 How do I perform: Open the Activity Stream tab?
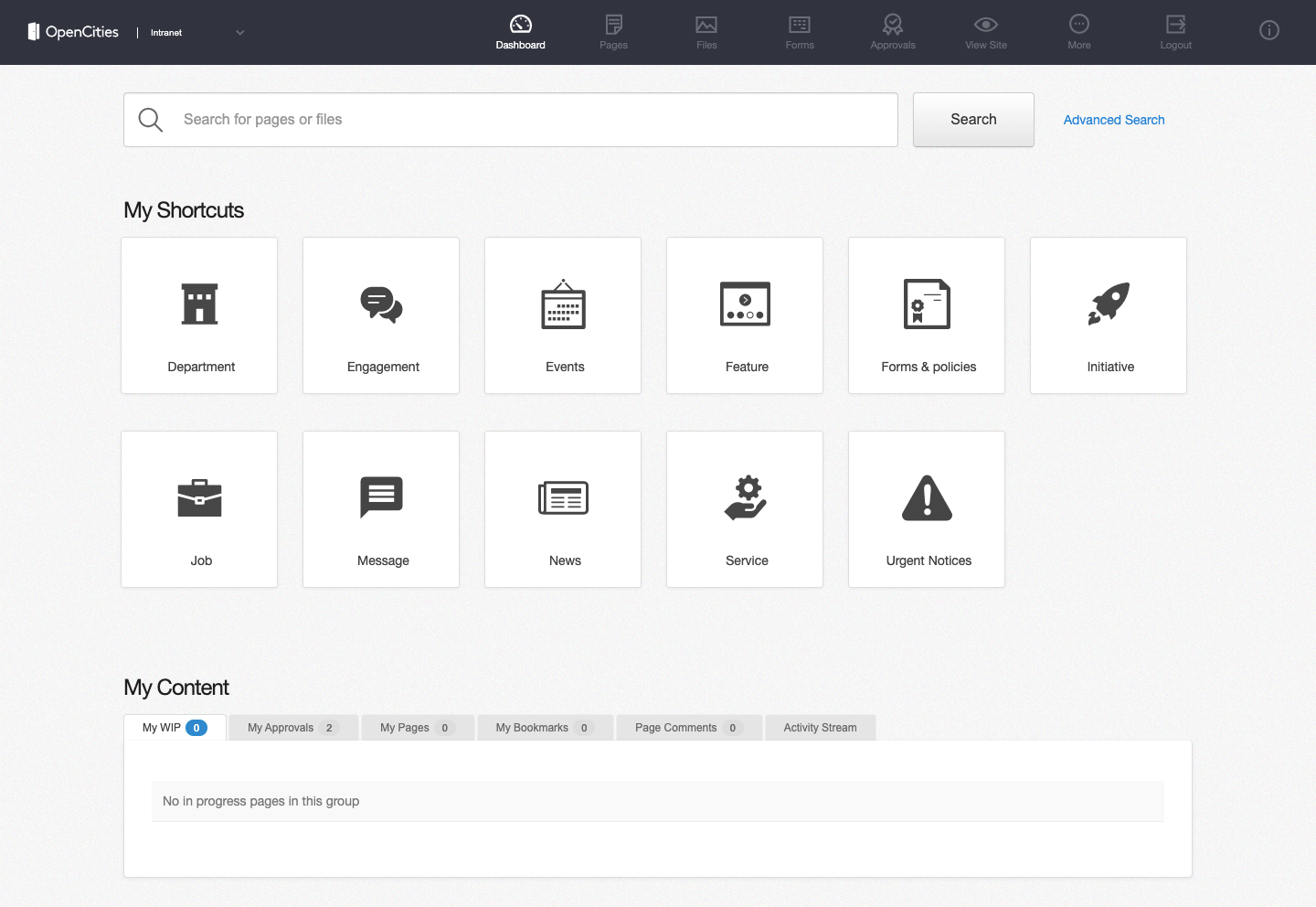point(820,727)
